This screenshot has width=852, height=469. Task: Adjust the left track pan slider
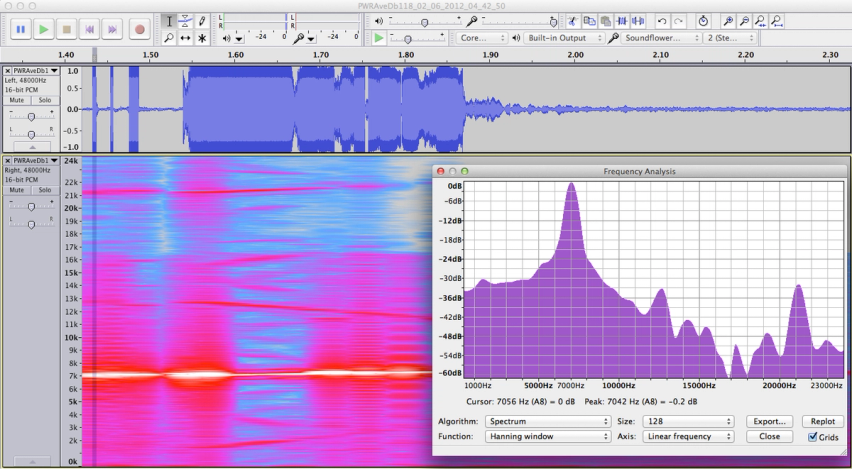click(31, 134)
